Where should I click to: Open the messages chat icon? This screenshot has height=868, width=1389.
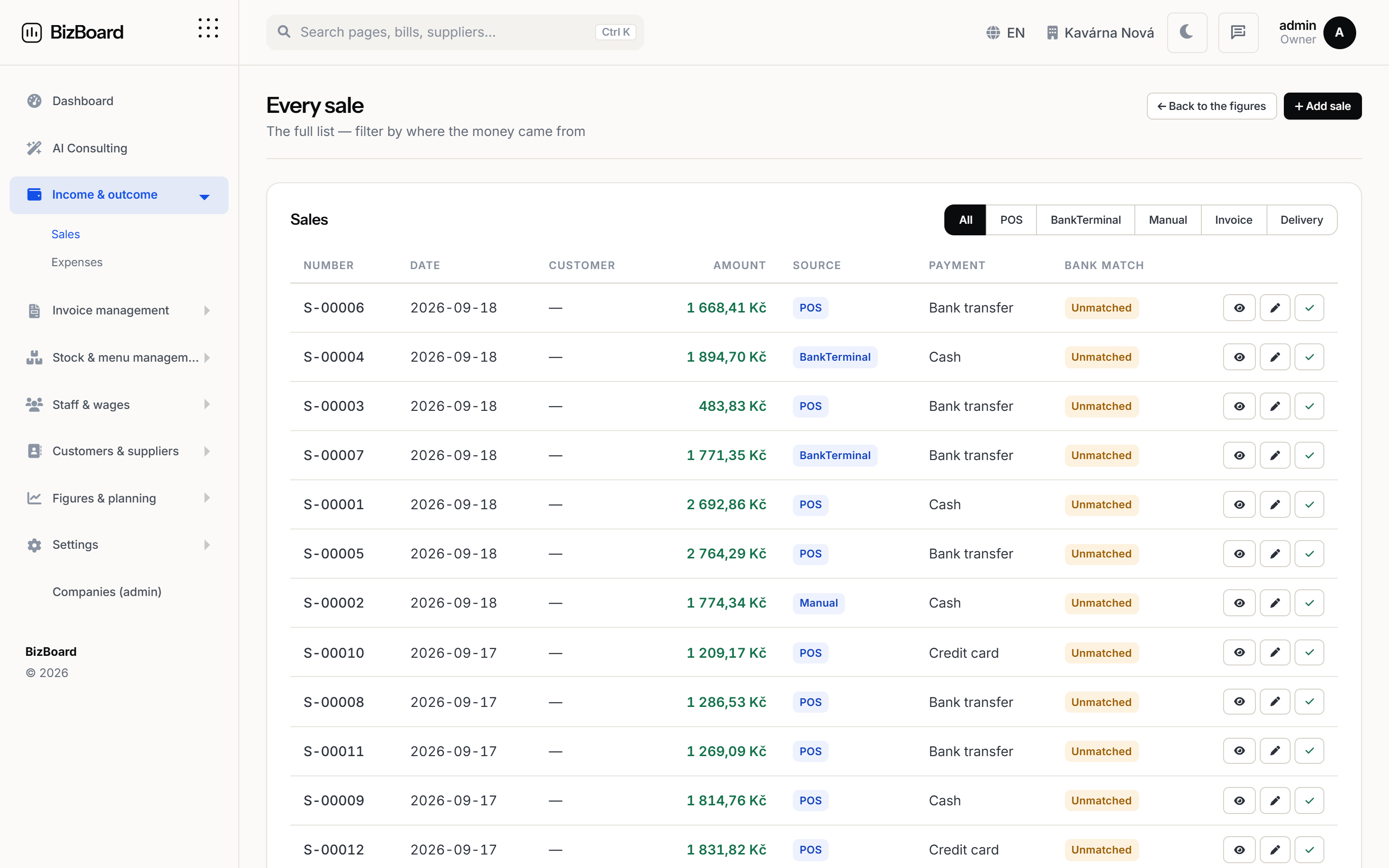tap(1238, 32)
